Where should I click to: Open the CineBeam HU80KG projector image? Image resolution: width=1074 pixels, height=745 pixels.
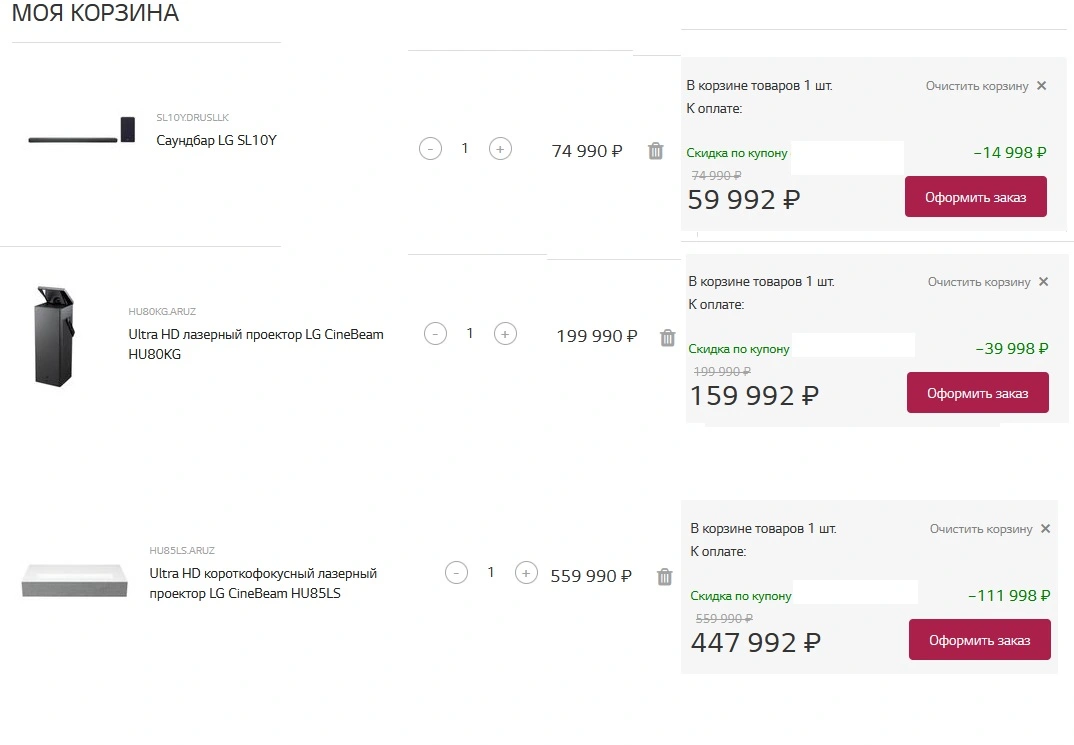pos(54,336)
